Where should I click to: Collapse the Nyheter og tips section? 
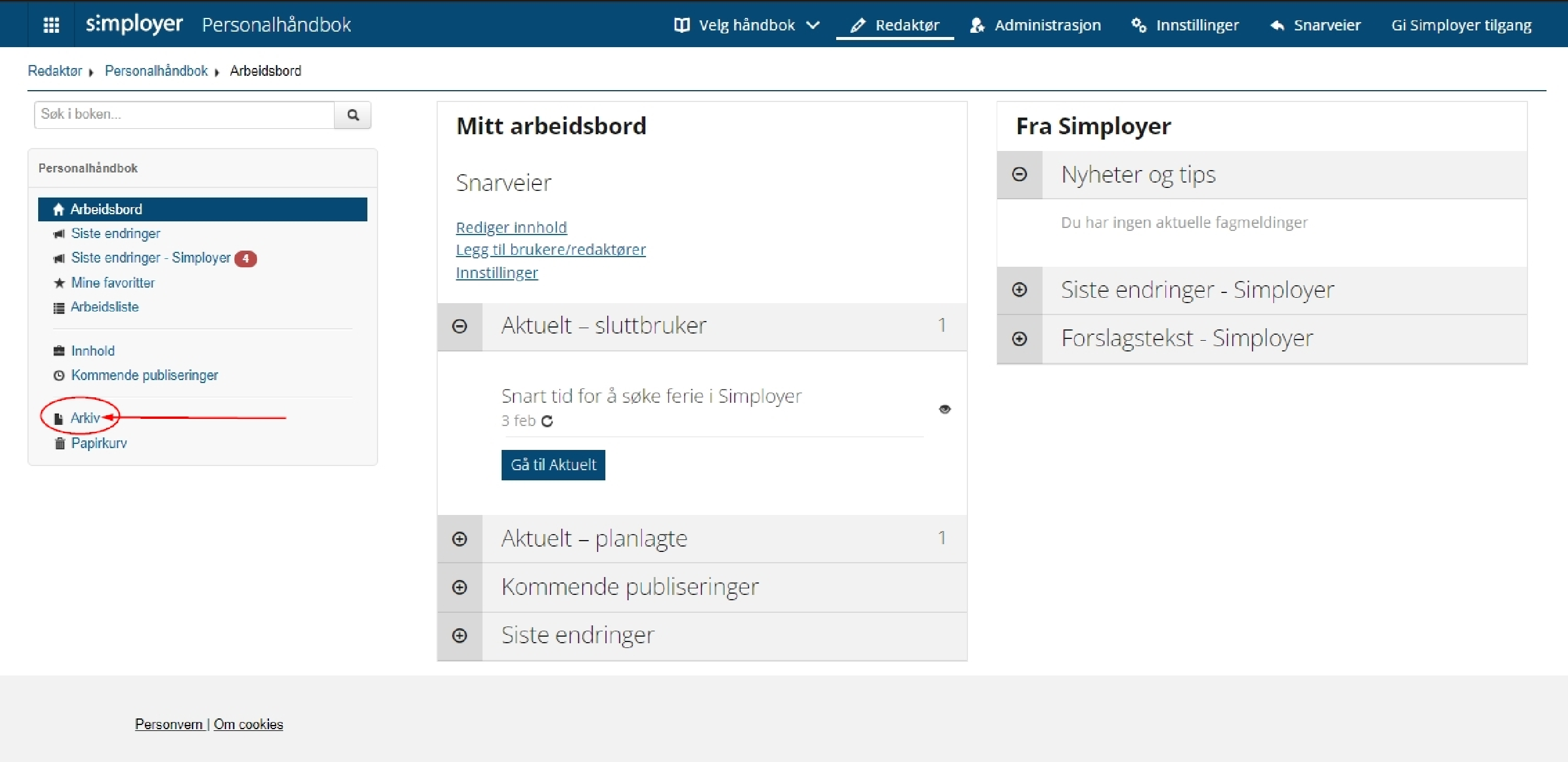(1019, 175)
